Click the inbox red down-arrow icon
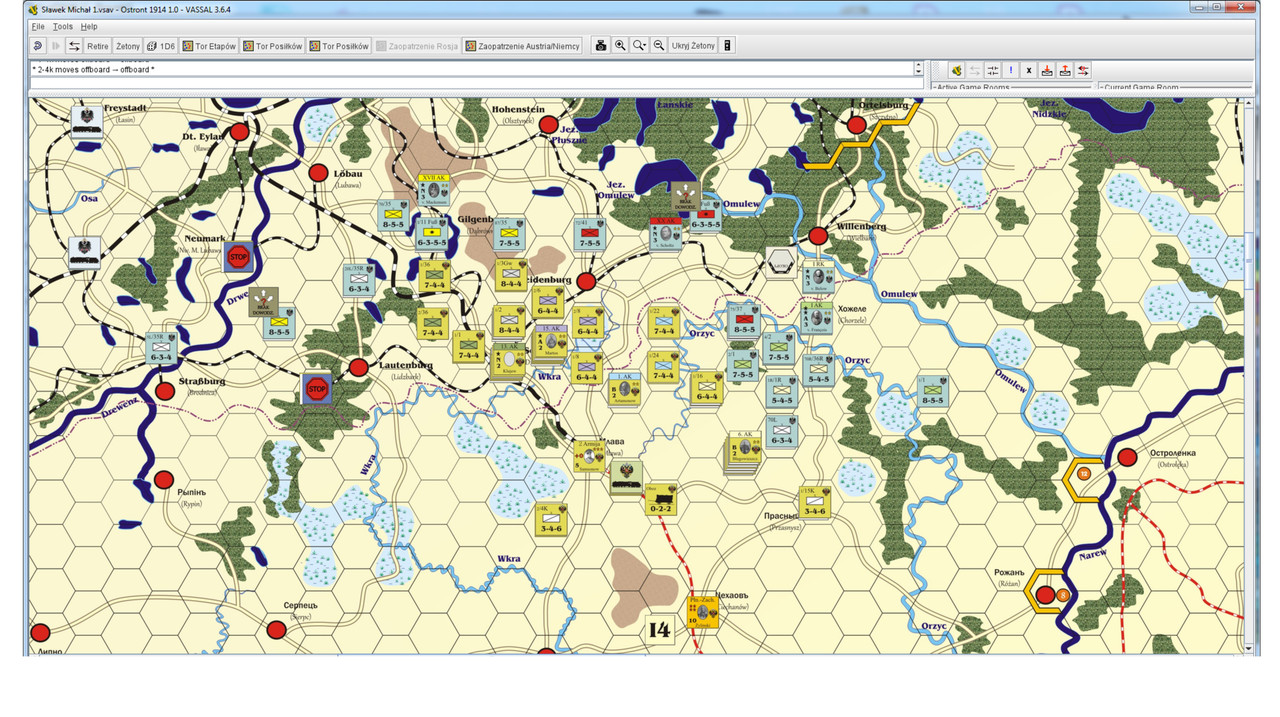1280x717 pixels. (1047, 70)
